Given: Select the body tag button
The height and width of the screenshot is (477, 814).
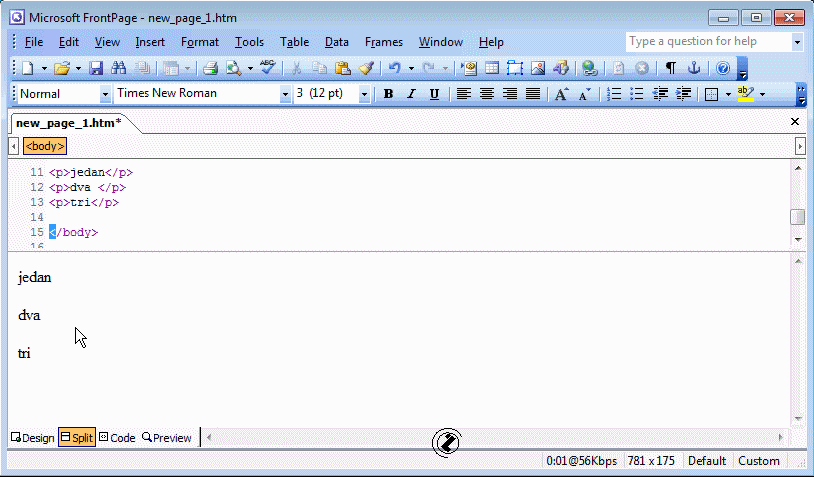Looking at the screenshot, I should click(45, 146).
